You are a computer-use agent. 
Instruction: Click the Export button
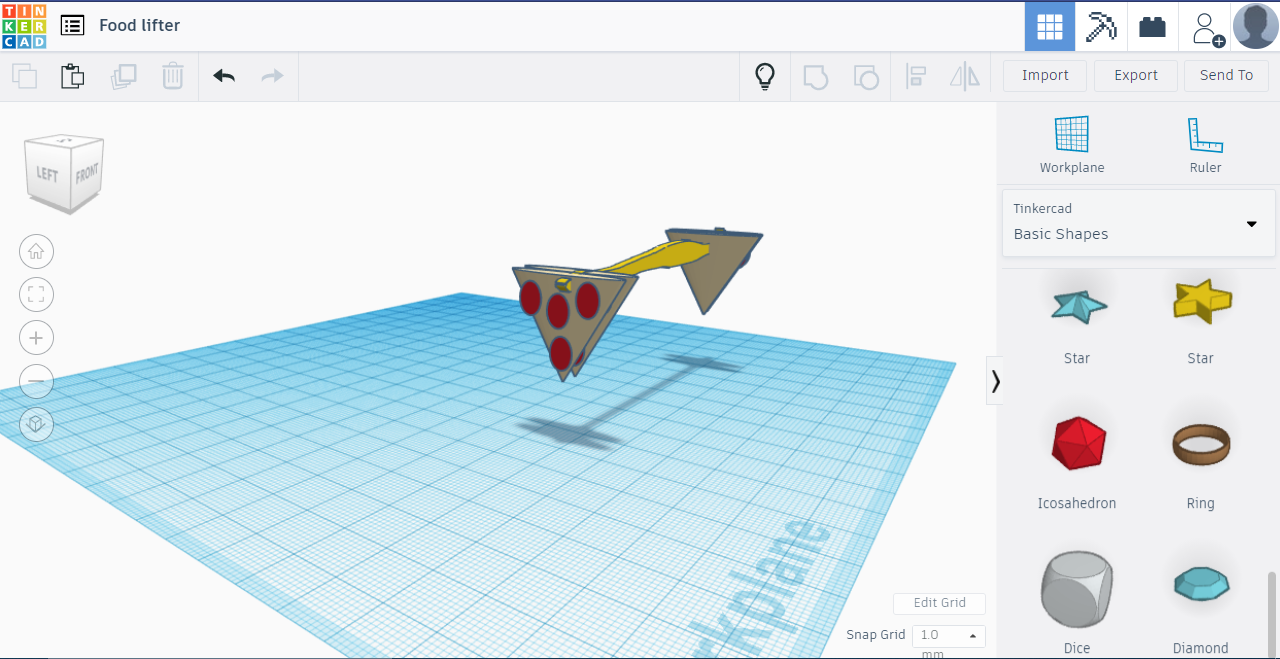coord(1135,75)
